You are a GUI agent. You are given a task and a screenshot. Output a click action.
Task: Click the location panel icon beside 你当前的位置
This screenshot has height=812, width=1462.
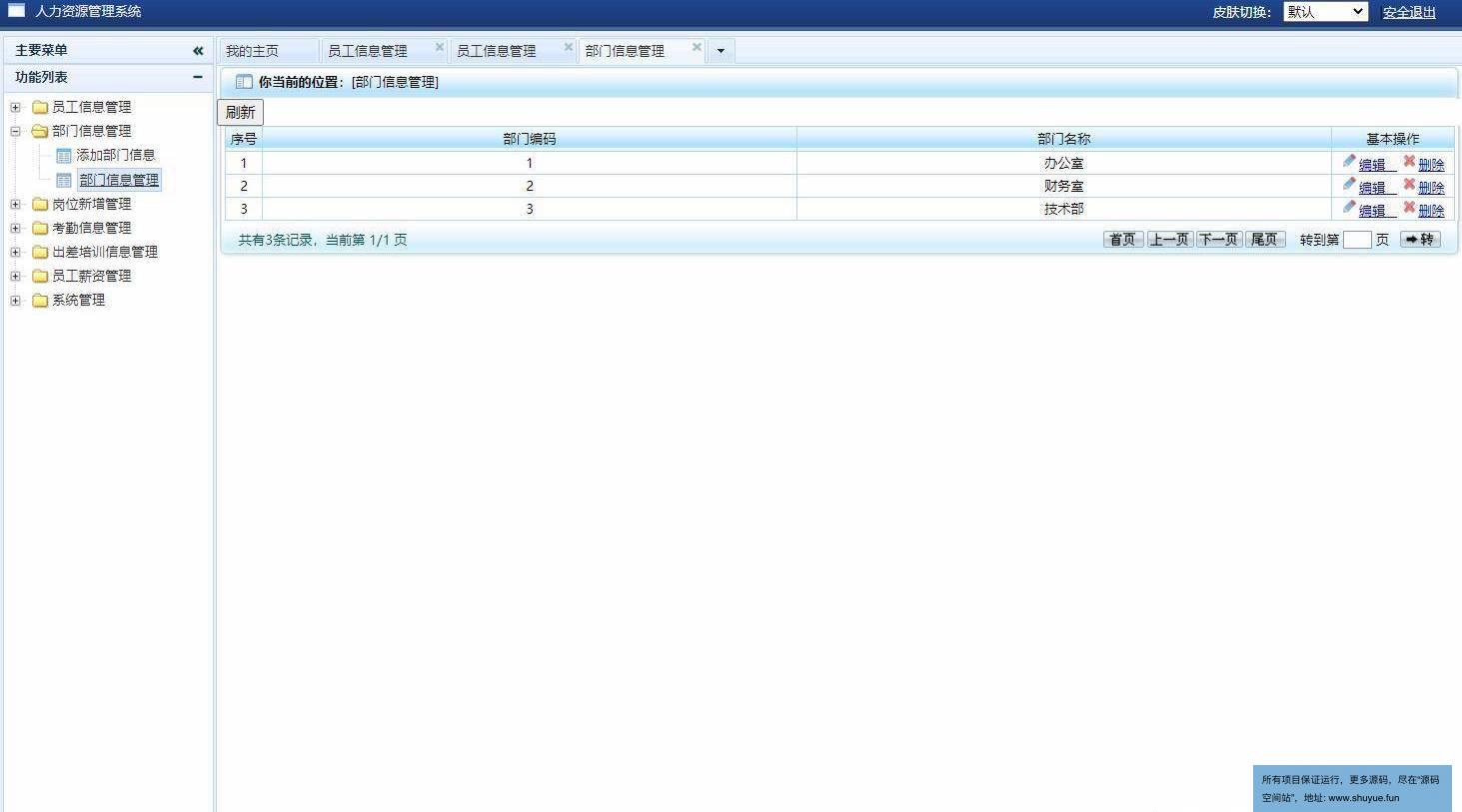point(244,82)
